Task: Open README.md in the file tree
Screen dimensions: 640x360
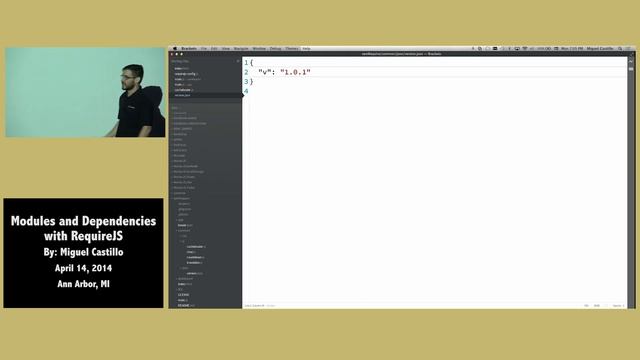Action: [x=186, y=305]
